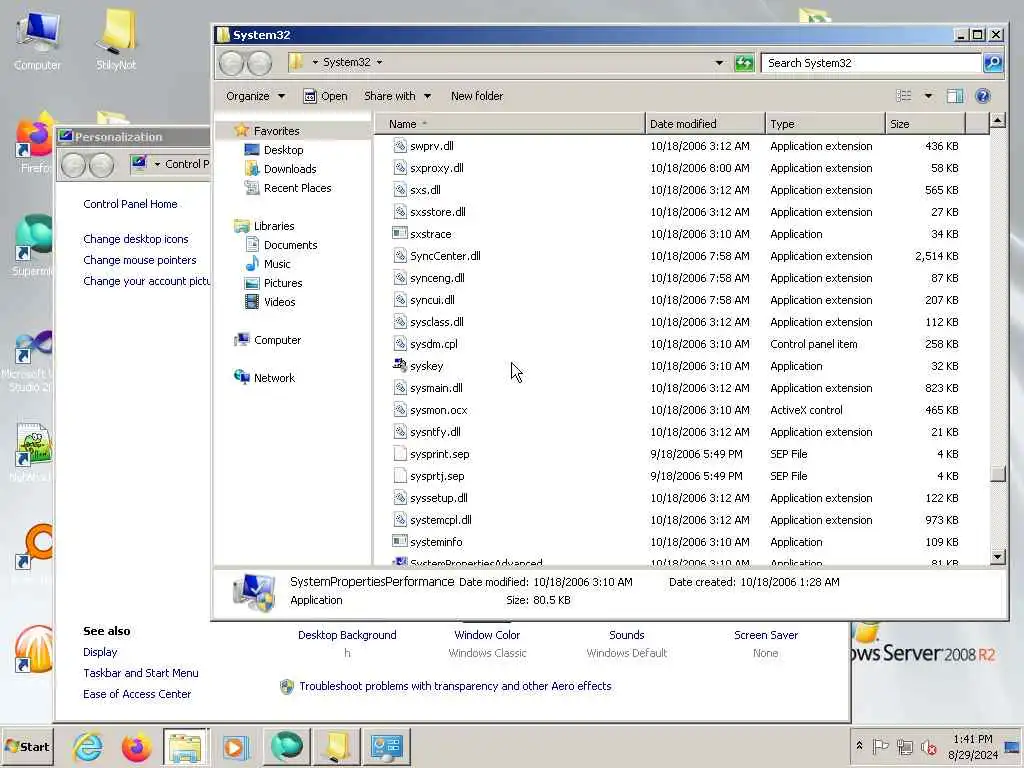This screenshot has height=768, width=1024.
Task: Sort by the Type column header
Action: [825, 124]
